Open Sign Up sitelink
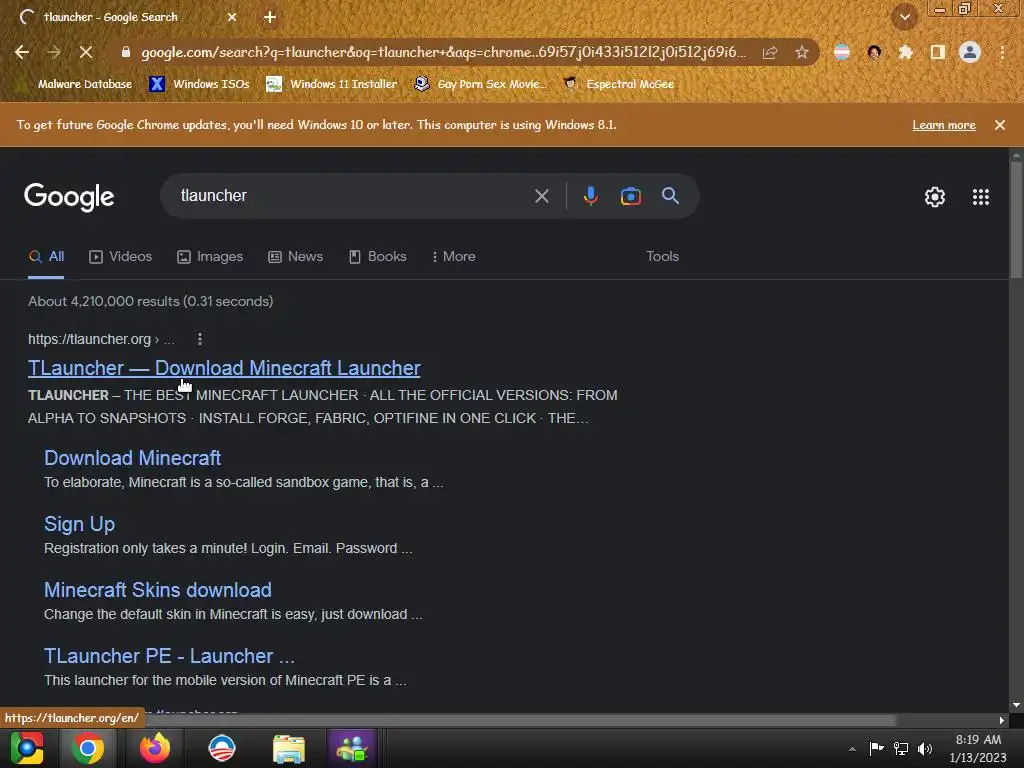 pos(80,524)
